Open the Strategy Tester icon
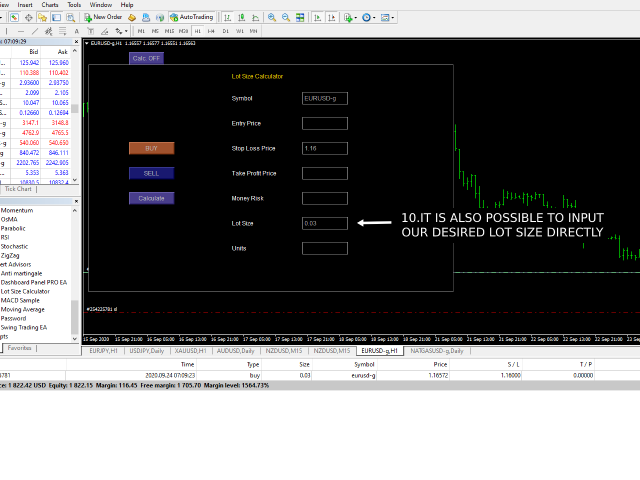The width and height of the screenshot is (640, 480). pos(71,17)
